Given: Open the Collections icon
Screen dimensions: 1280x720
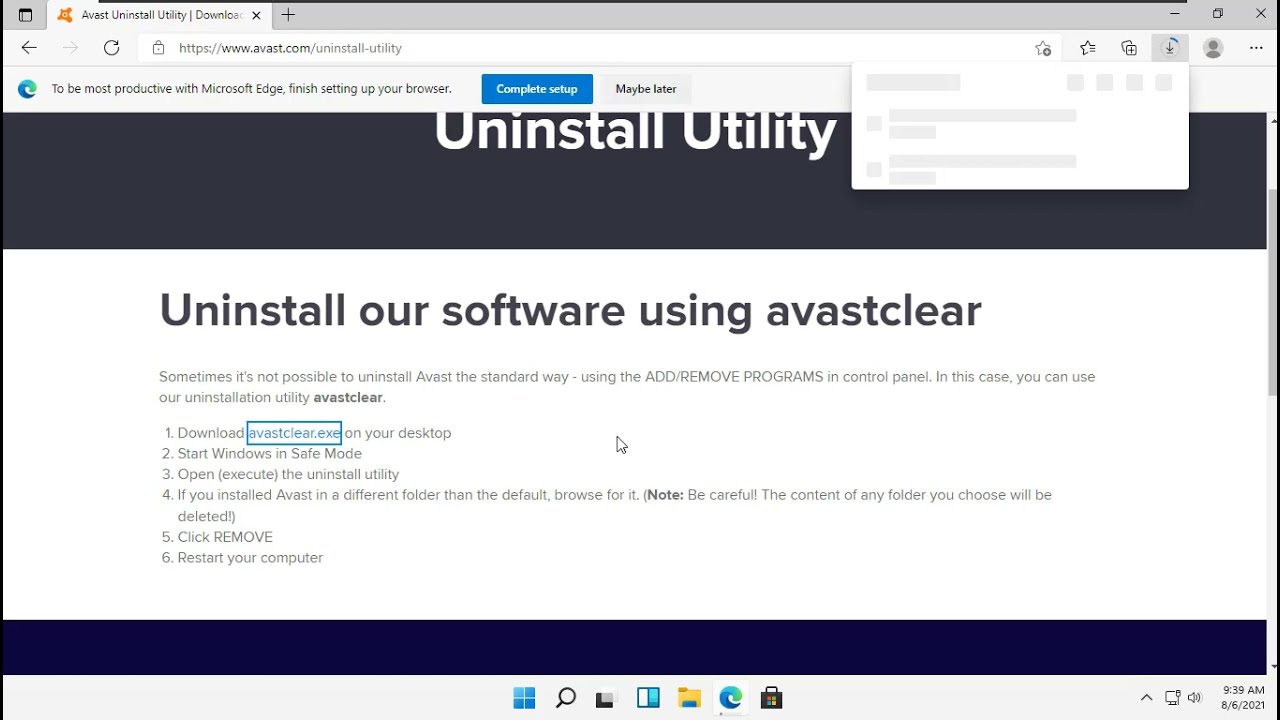Looking at the screenshot, I should point(1129,48).
